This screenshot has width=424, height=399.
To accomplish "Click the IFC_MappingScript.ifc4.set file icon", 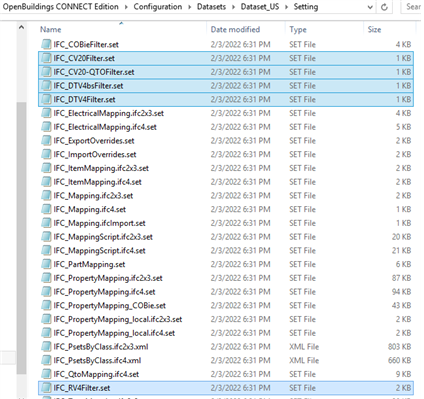I will coord(46,250).
